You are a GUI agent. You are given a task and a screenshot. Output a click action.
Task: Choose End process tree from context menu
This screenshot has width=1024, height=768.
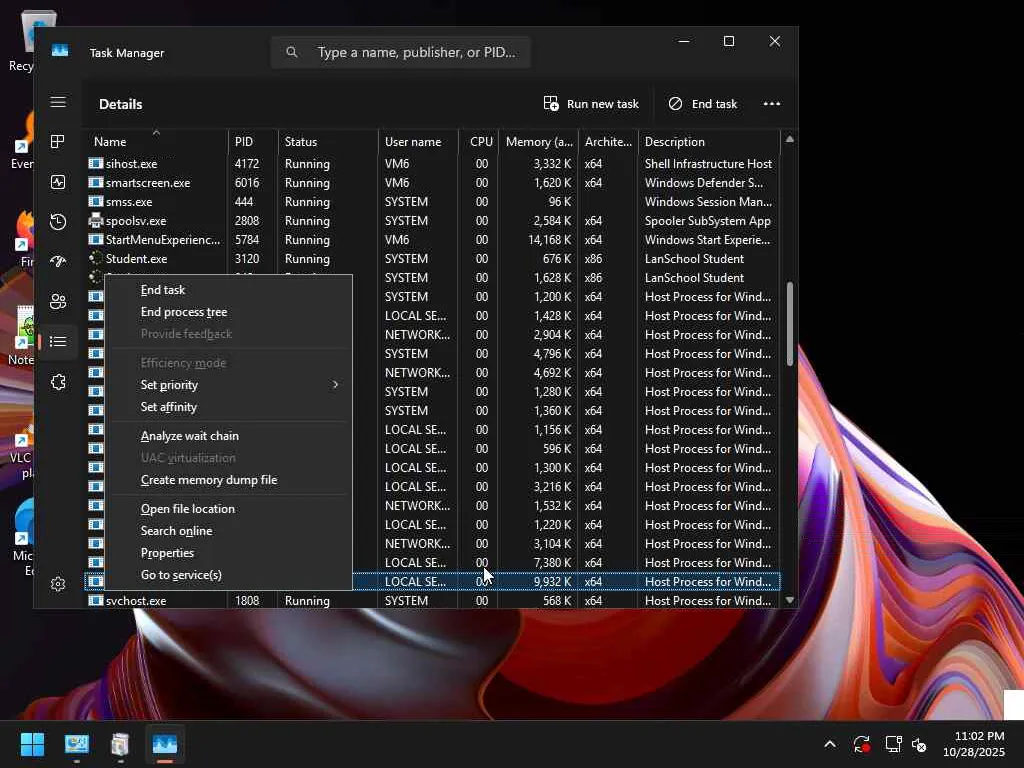[x=184, y=312]
